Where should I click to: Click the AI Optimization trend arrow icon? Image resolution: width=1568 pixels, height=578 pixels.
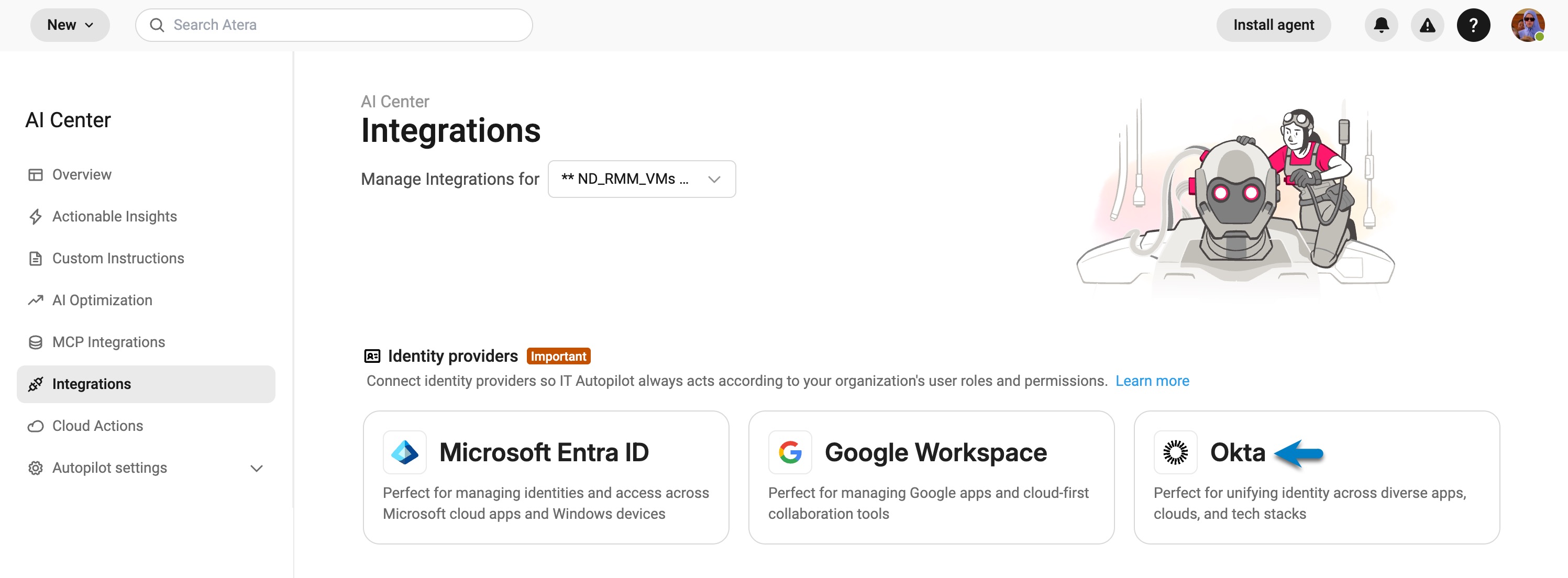pos(35,300)
